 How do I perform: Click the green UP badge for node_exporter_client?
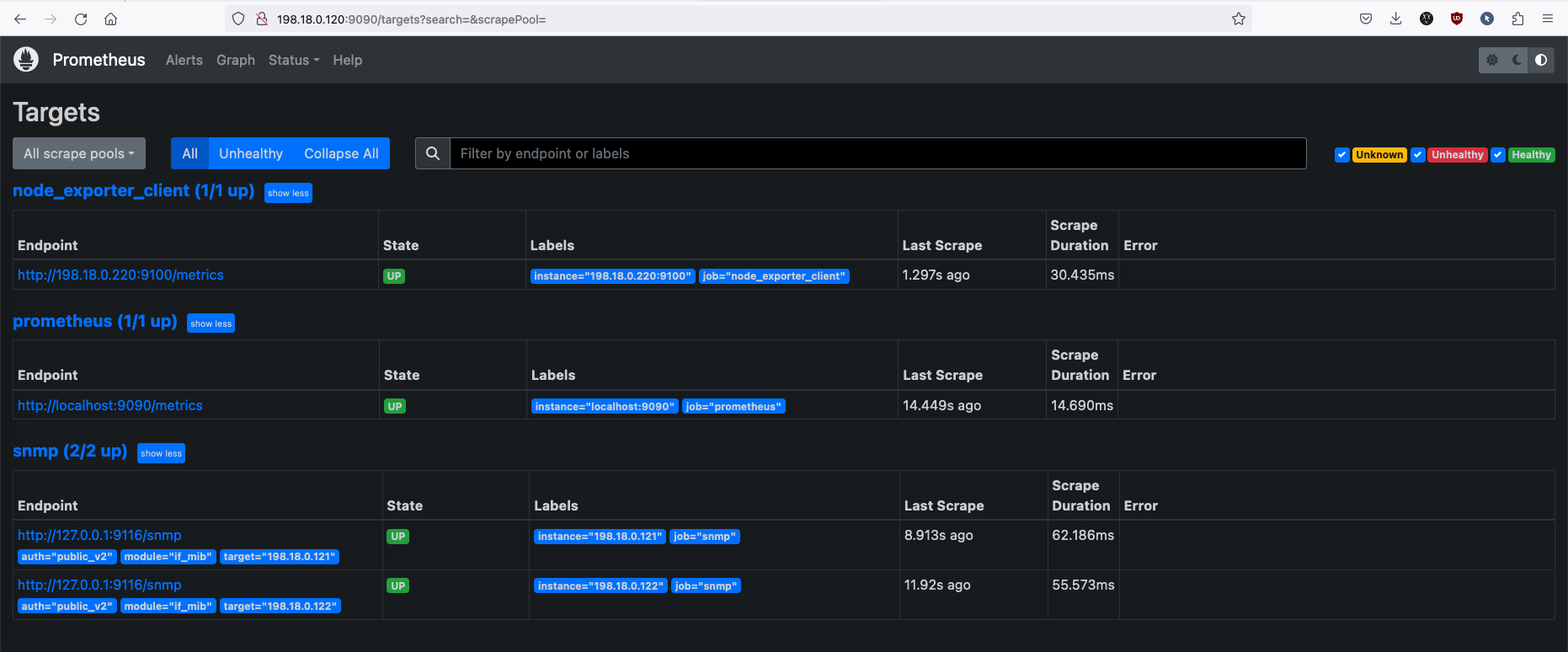(394, 276)
